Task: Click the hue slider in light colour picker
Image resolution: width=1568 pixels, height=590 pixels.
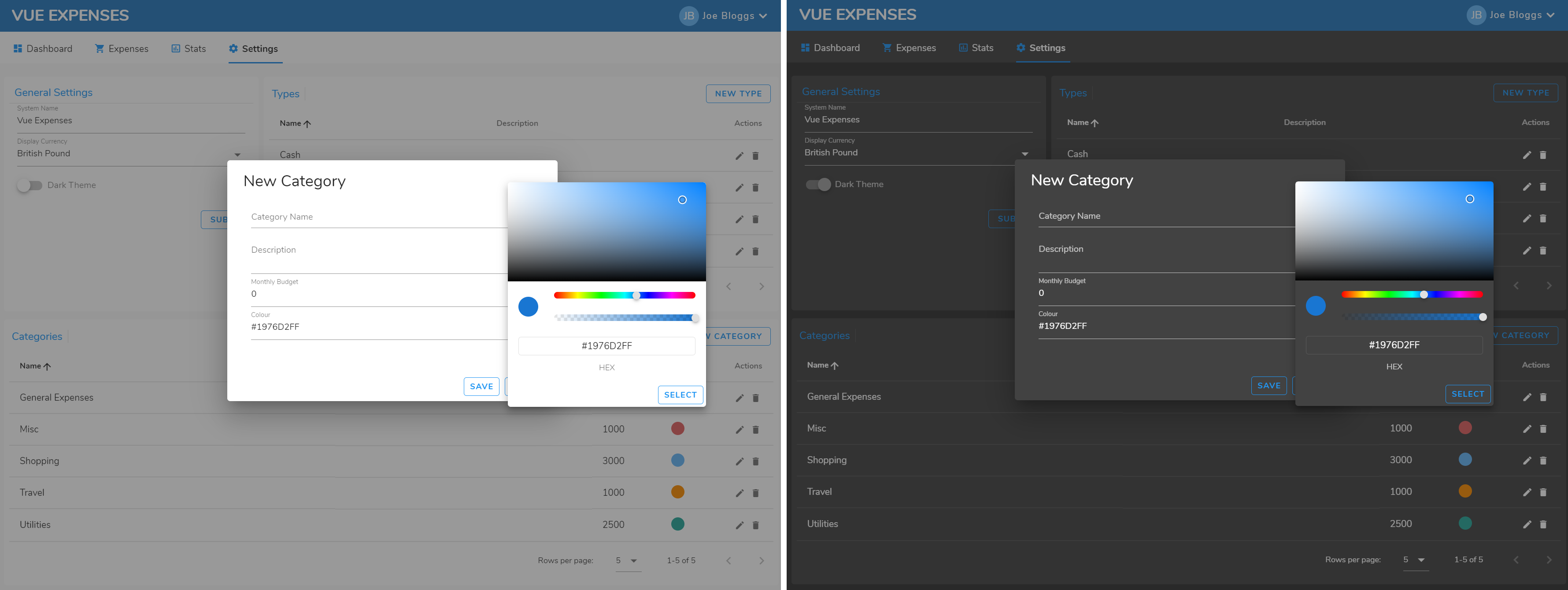Action: coord(624,295)
